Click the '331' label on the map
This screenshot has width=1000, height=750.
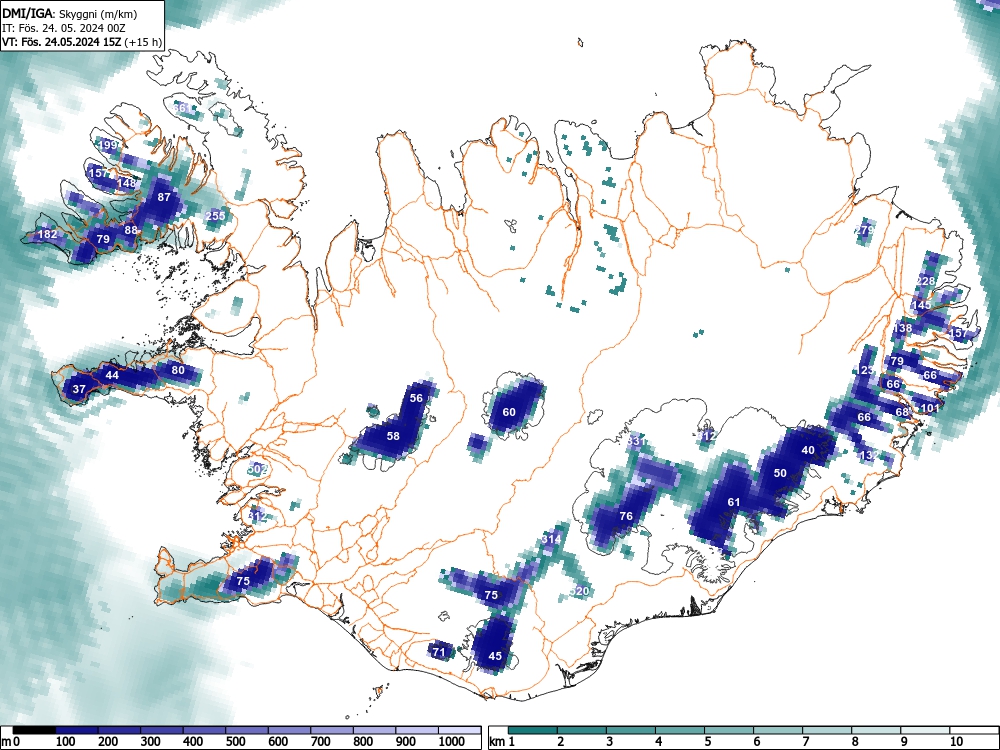636,441
